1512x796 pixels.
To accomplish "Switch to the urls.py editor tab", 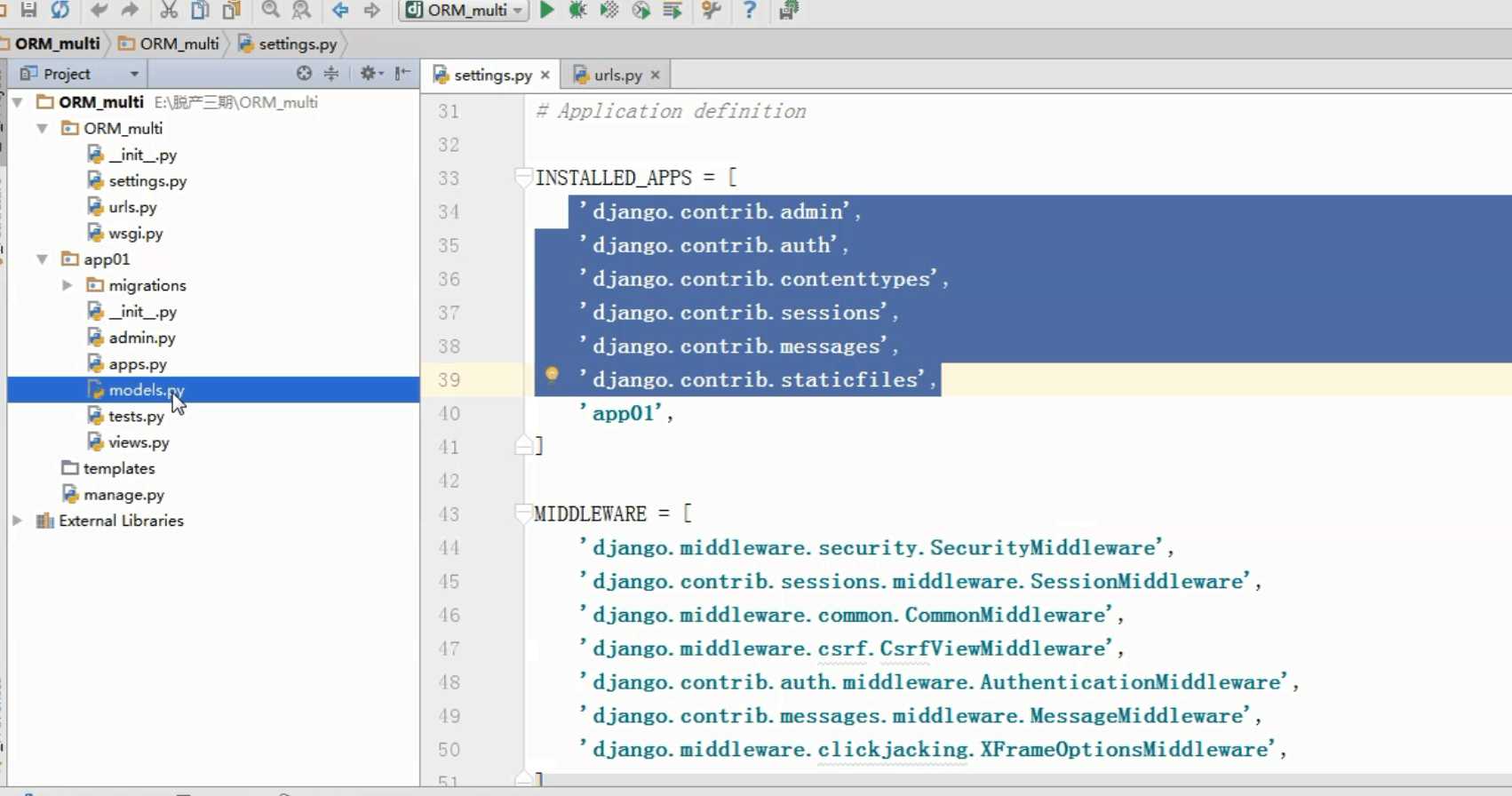I will coord(616,75).
